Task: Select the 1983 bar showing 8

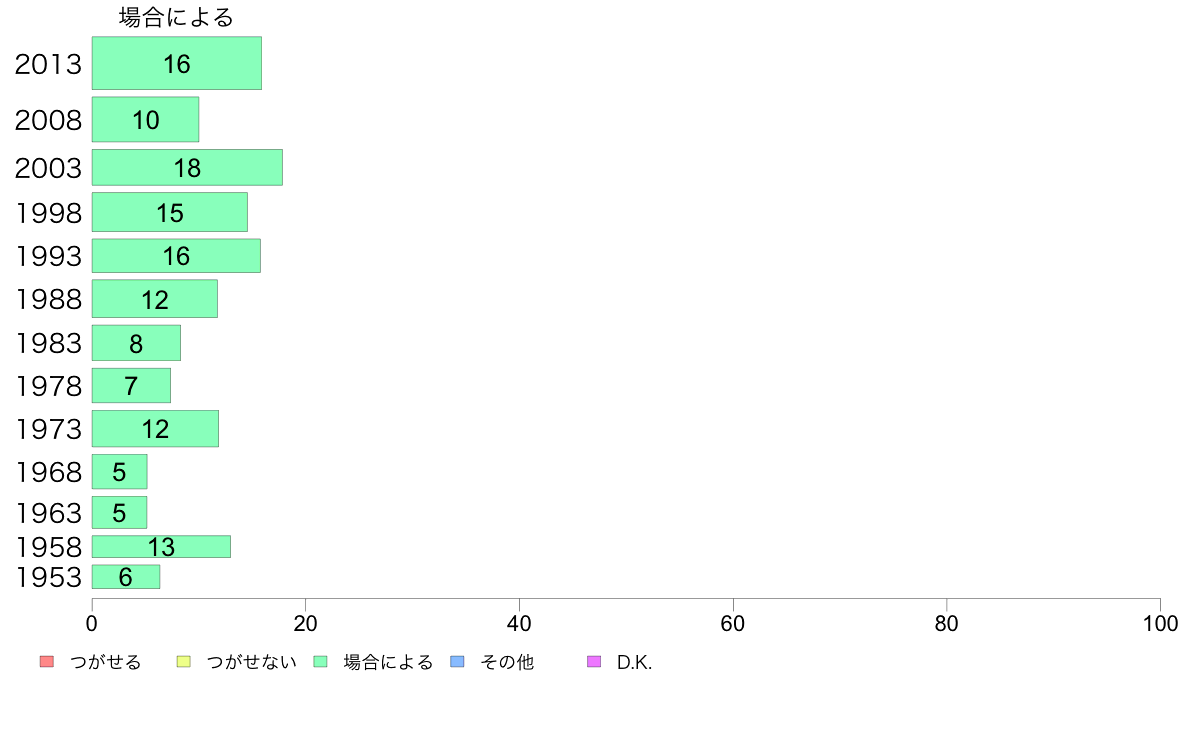Action: (136, 343)
